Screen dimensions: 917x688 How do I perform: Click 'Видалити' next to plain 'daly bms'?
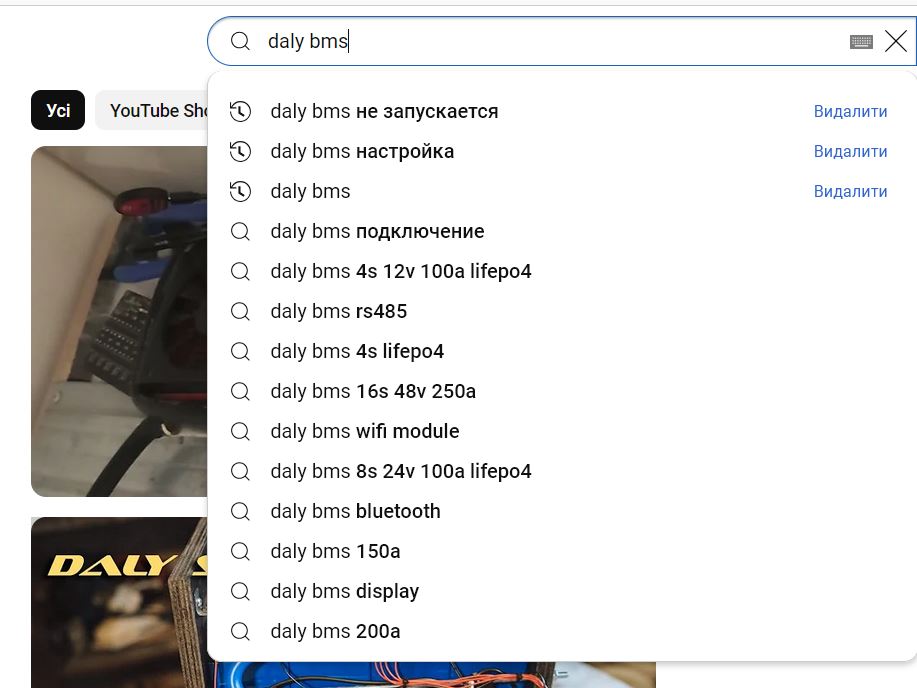(x=850, y=191)
